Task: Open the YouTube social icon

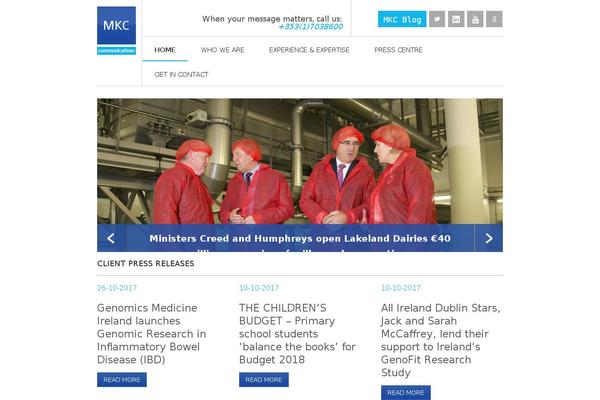Action: pos(475,19)
